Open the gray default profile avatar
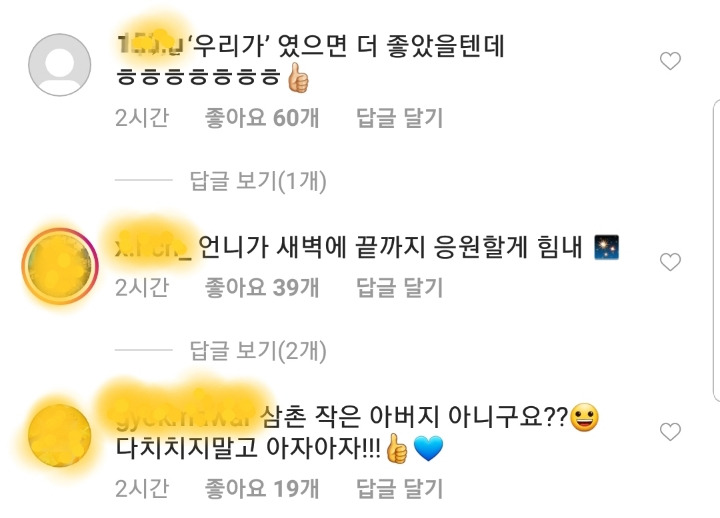Viewport: 720px width, 518px height. click(x=60, y=65)
